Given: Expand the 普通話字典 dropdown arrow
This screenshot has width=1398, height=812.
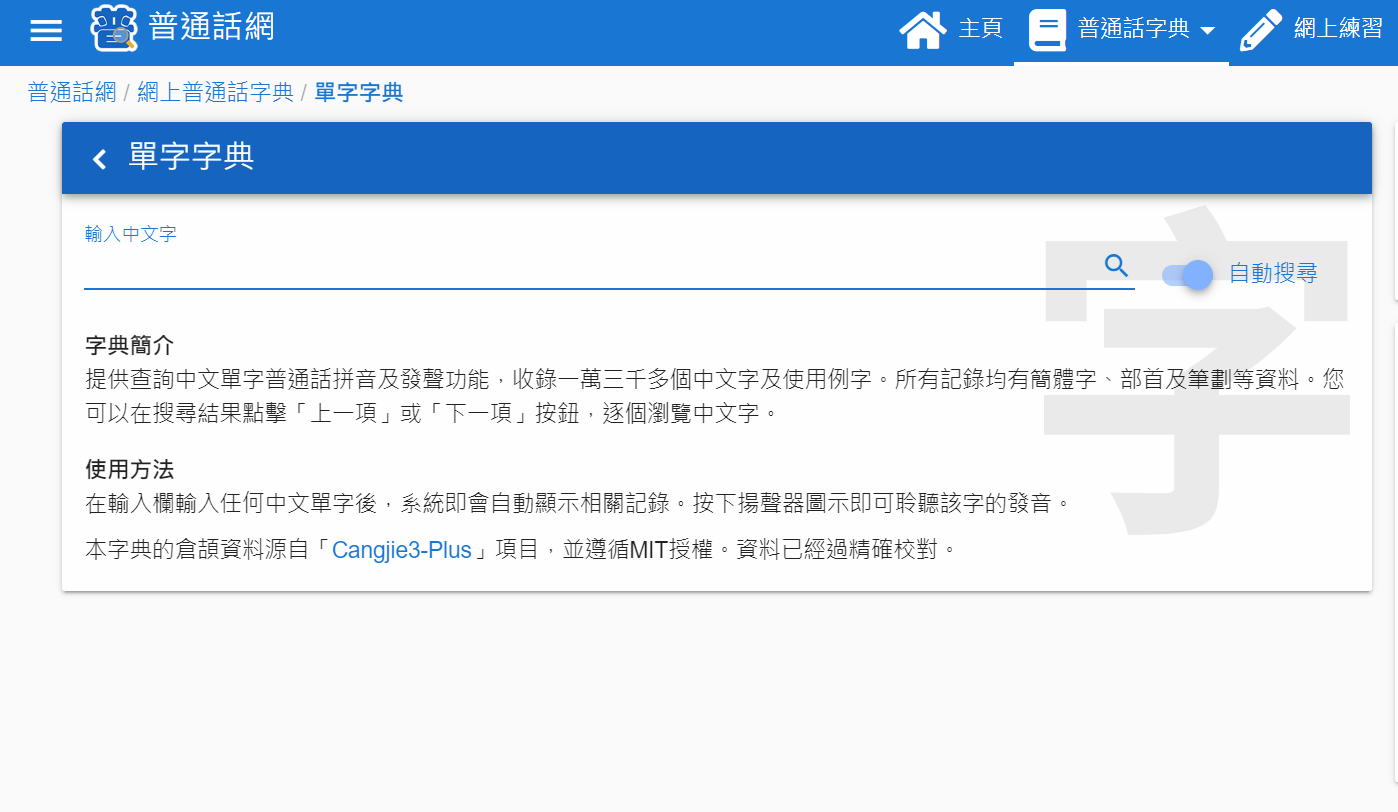Looking at the screenshot, I should click(1207, 30).
